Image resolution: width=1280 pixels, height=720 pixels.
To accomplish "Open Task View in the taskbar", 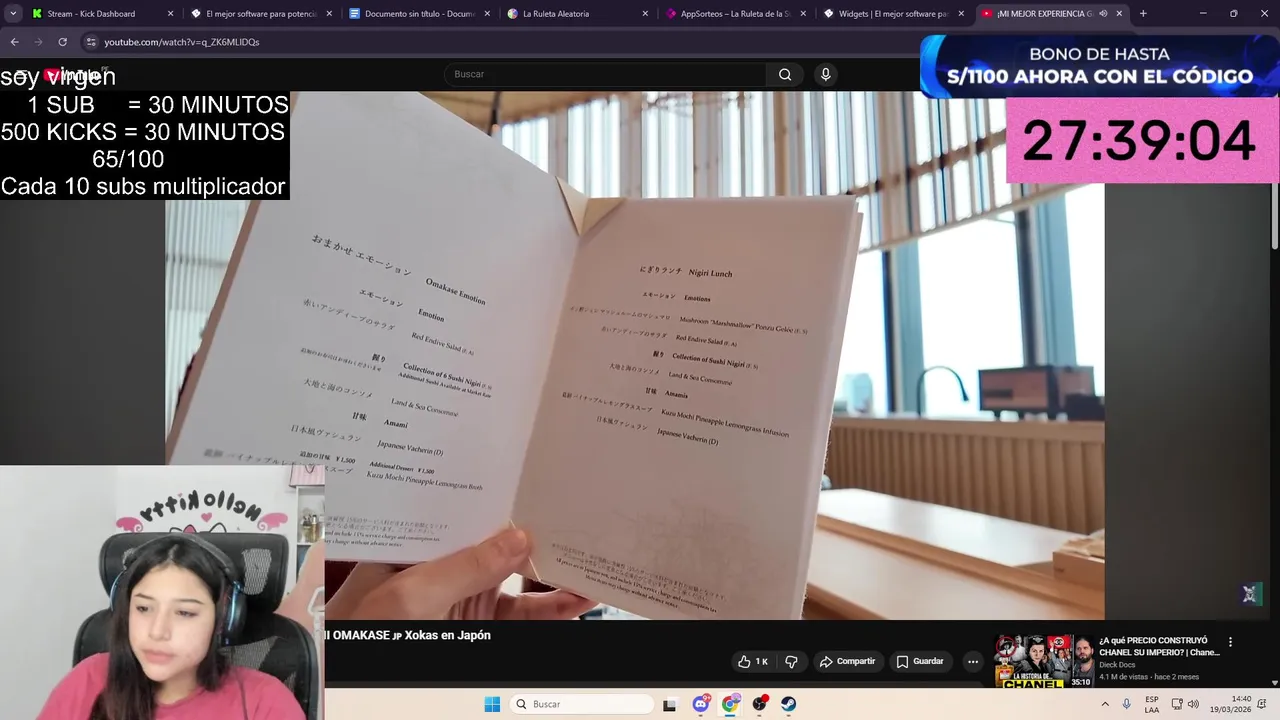I will (x=669, y=704).
